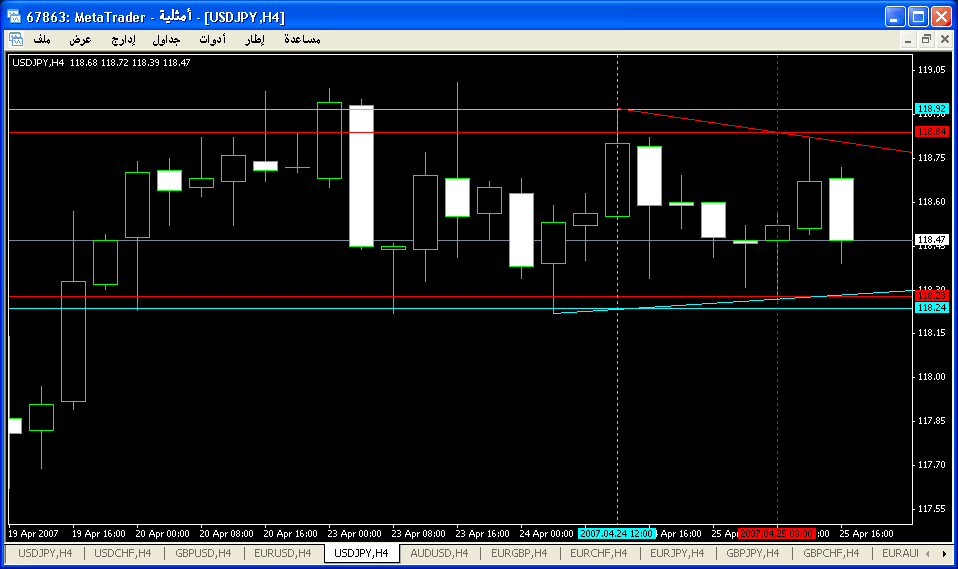958x569 pixels.
Task: Click the cyan 118.92 price label
Action: pyautogui.click(x=932, y=109)
